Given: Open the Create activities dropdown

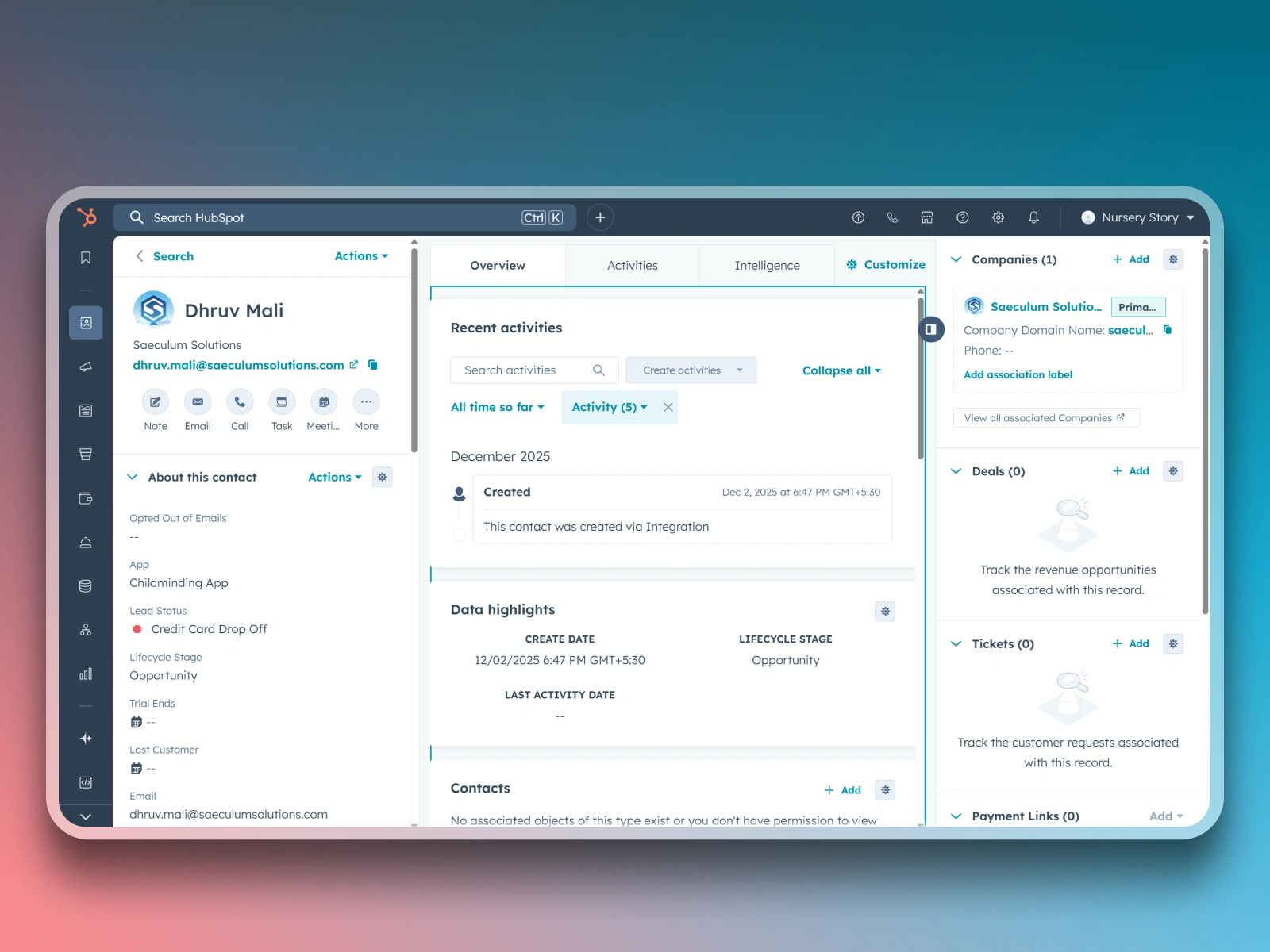Looking at the screenshot, I should (691, 370).
